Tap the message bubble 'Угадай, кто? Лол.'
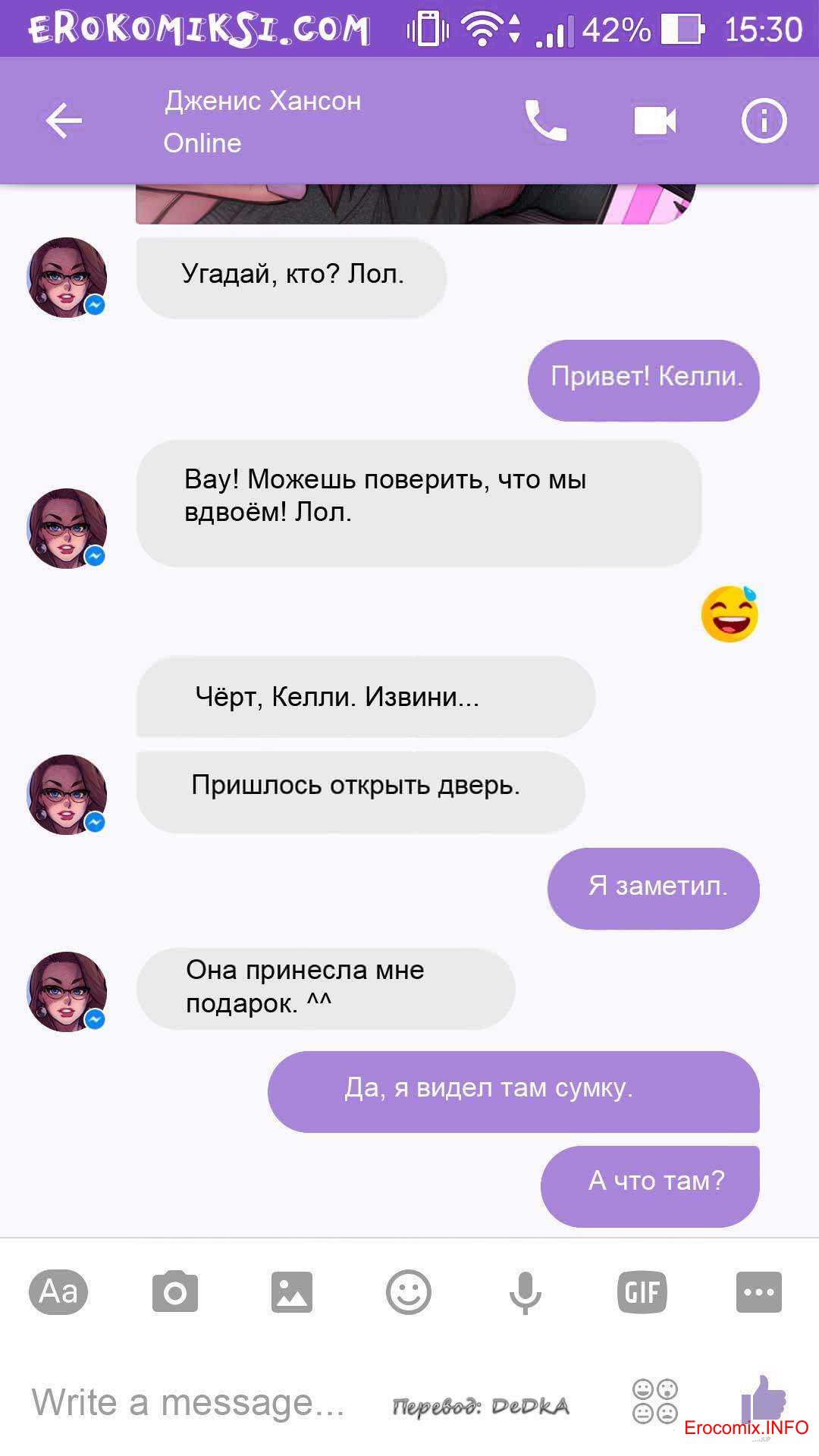The image size is (819, 1456). 292,278
